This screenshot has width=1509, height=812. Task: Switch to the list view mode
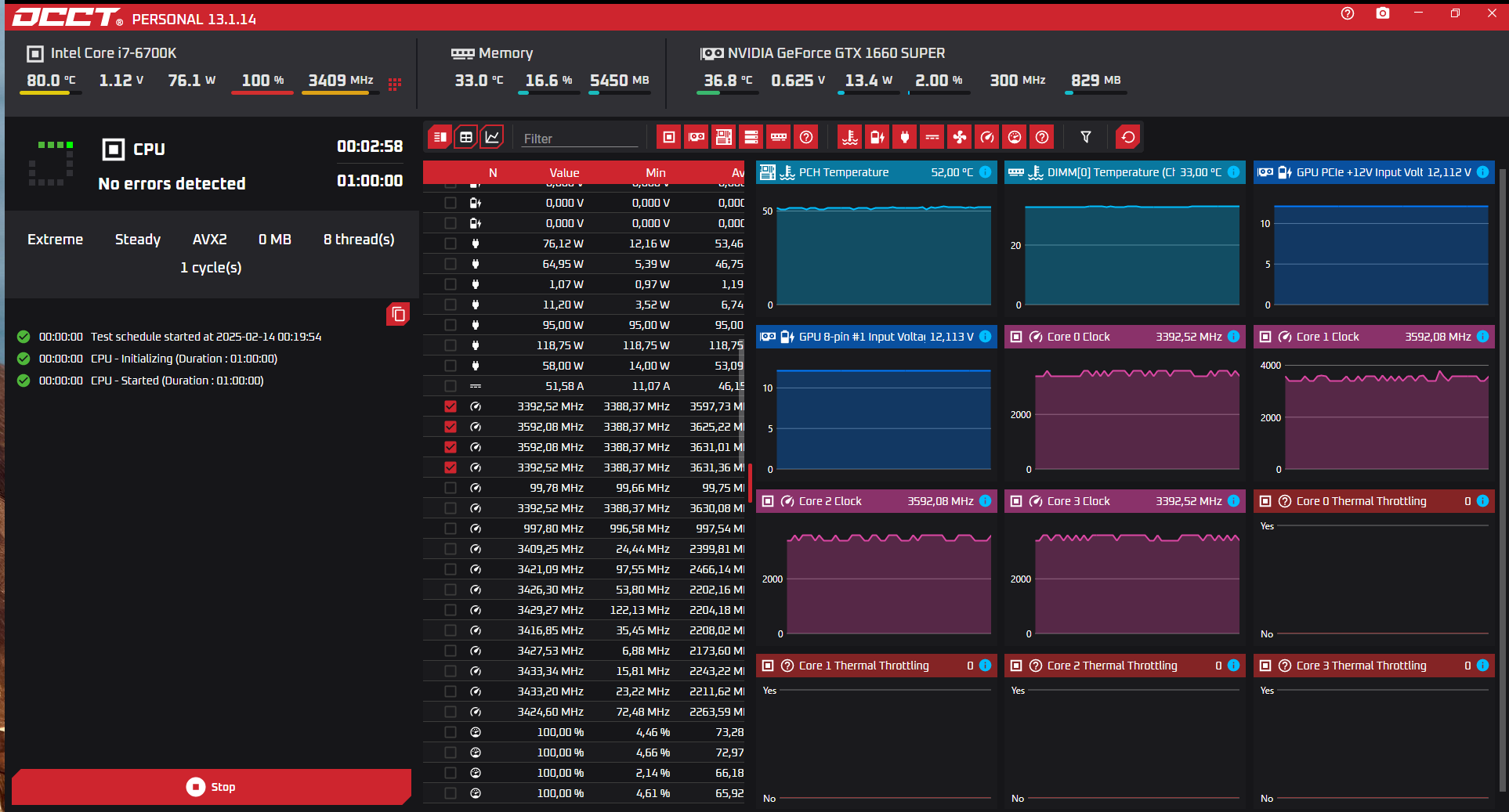[440, 137]
